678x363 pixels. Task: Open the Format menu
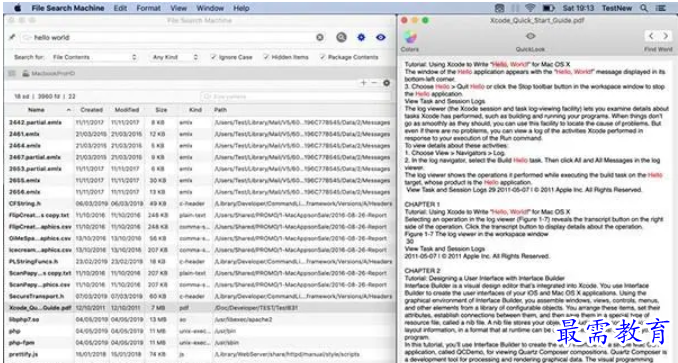coord(148,8)
